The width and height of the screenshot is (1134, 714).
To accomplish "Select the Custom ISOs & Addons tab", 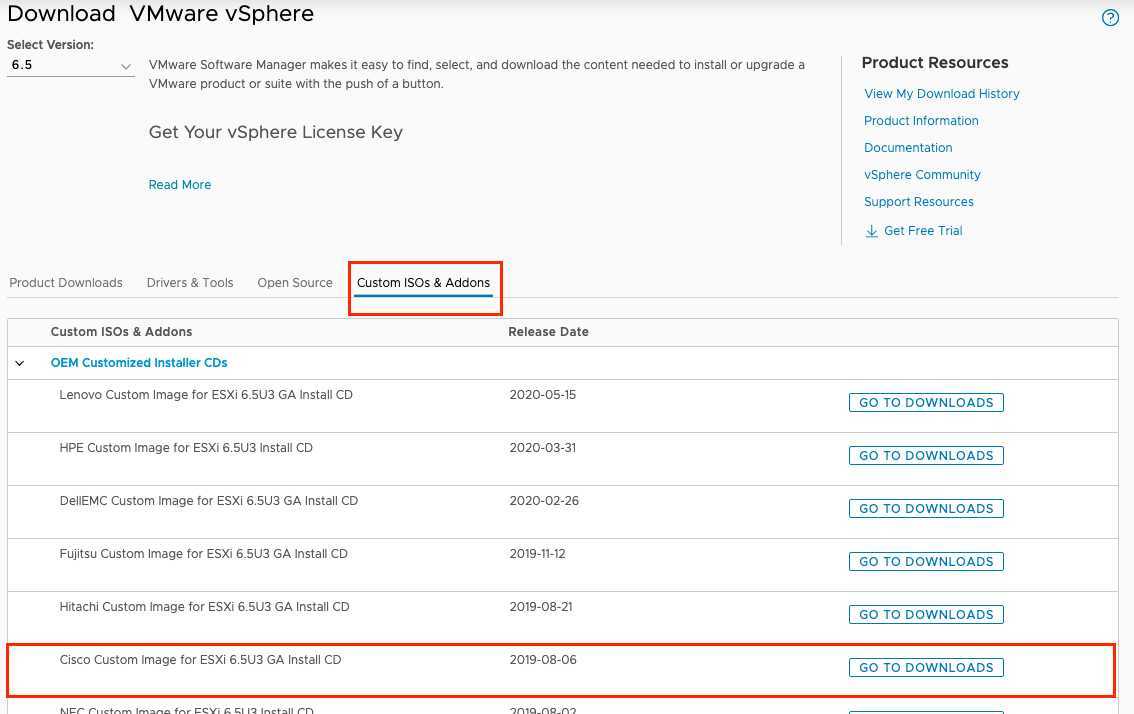I will (423, 283).
